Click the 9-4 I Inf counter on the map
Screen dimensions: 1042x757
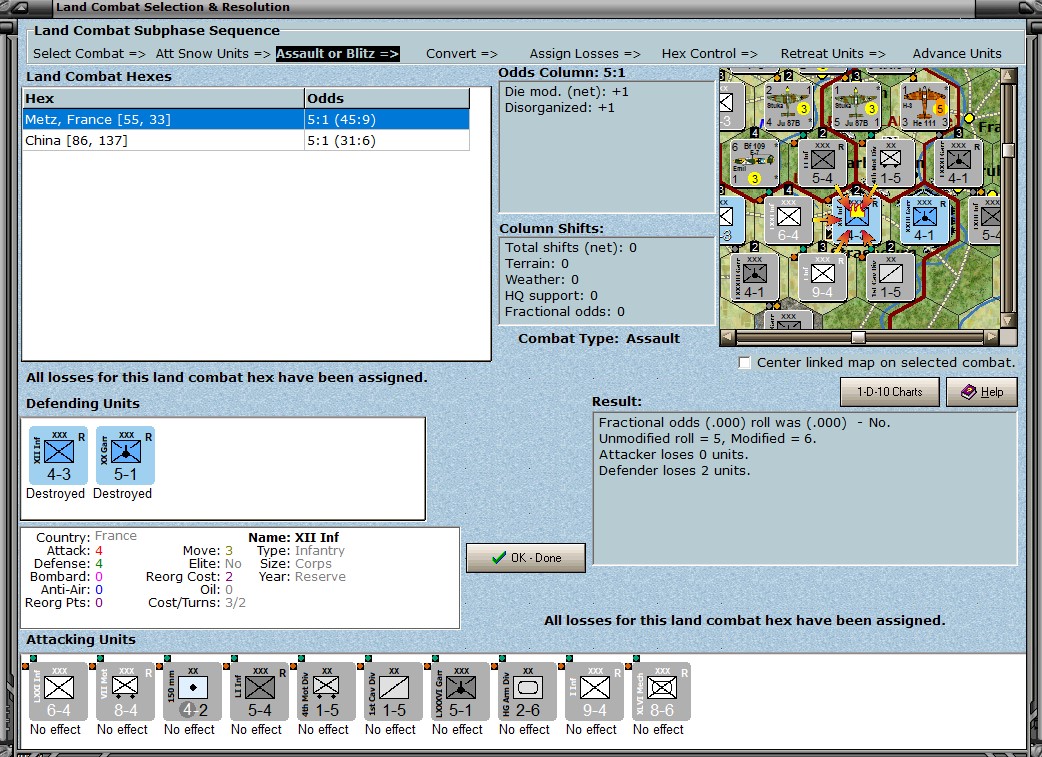(x=823, y=277)
